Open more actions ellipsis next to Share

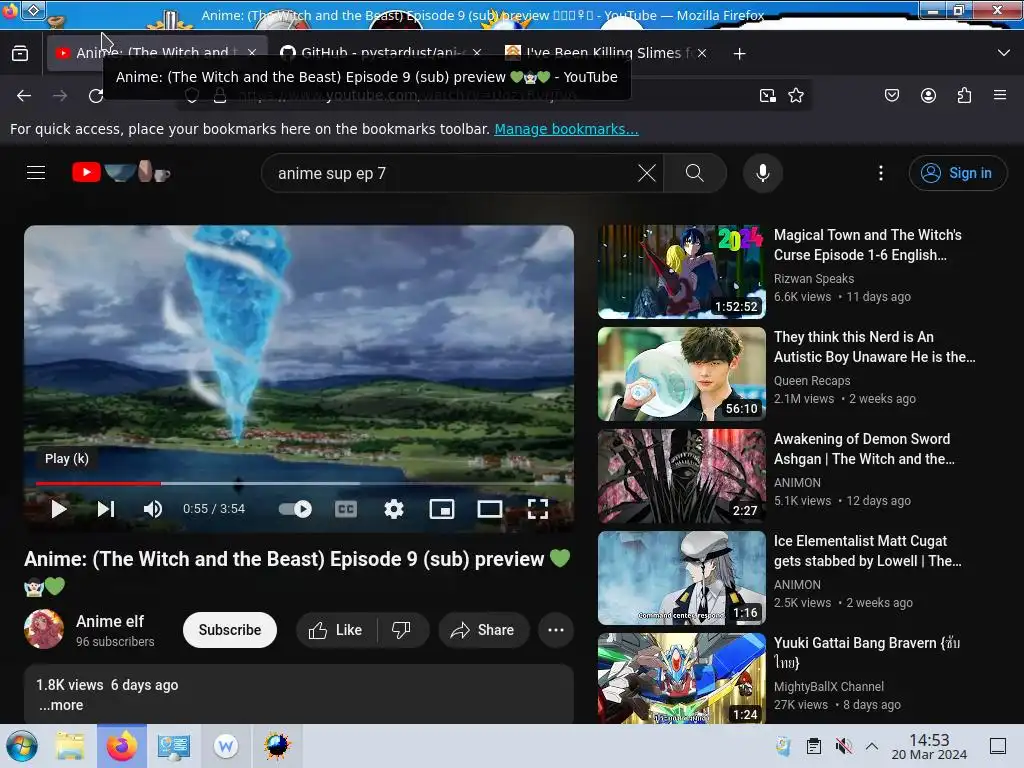click(x=556, y=630)
